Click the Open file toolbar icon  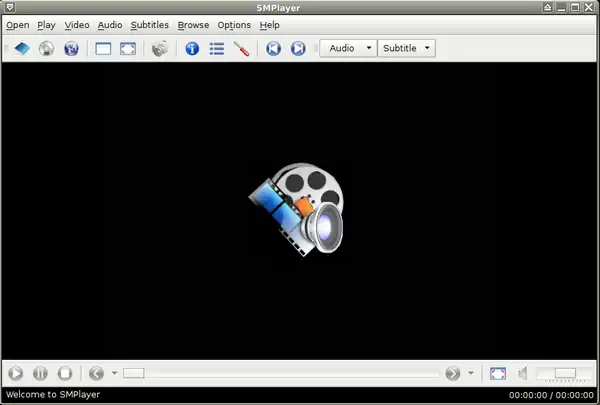(20, 48)
